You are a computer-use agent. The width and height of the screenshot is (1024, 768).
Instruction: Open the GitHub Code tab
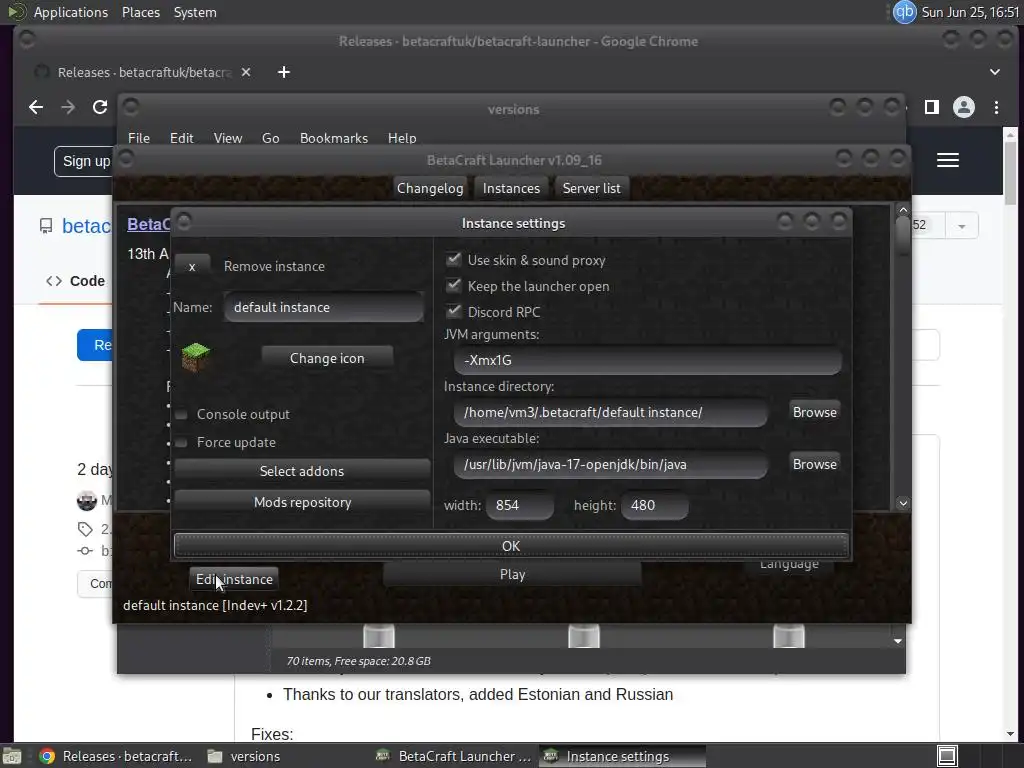coord(75,281)
